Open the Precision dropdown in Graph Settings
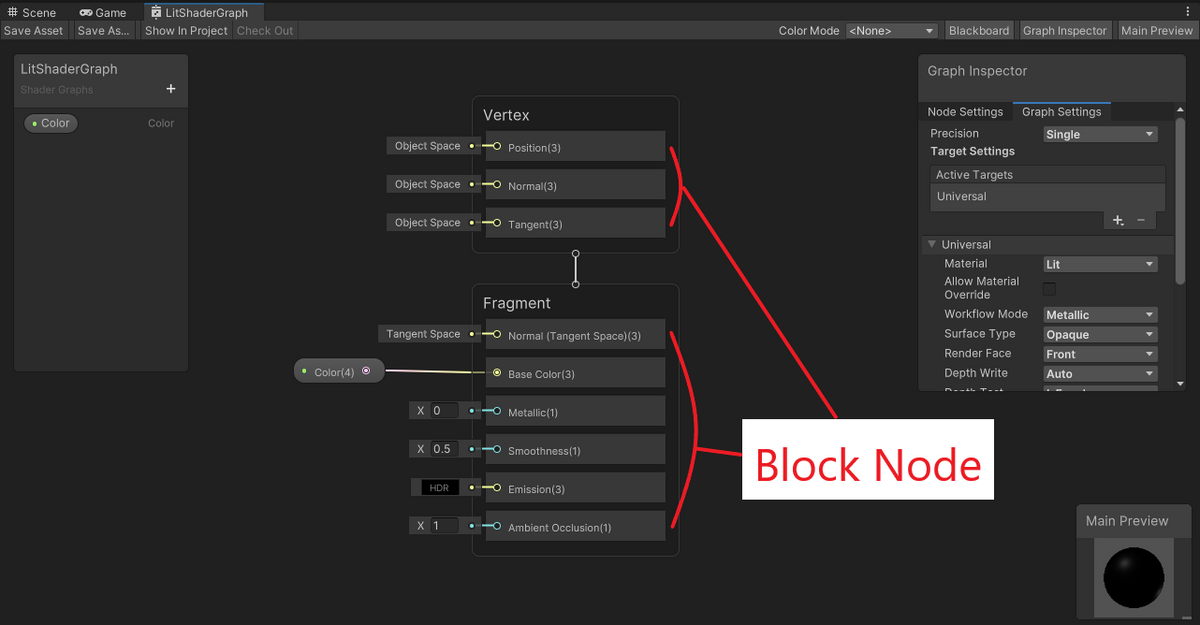The width and height of the screenshot is (1200, 625). click(x=1100, y=133)
